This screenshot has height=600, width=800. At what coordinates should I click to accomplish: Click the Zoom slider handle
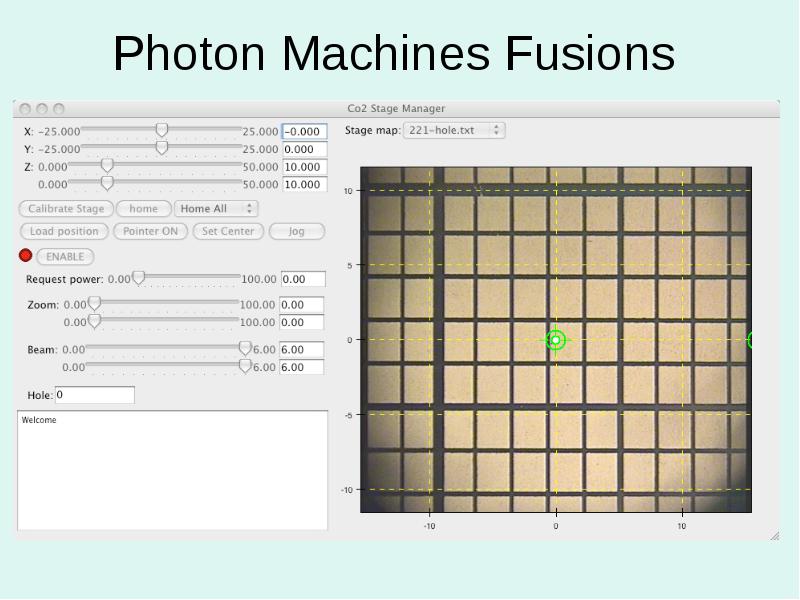94,304
